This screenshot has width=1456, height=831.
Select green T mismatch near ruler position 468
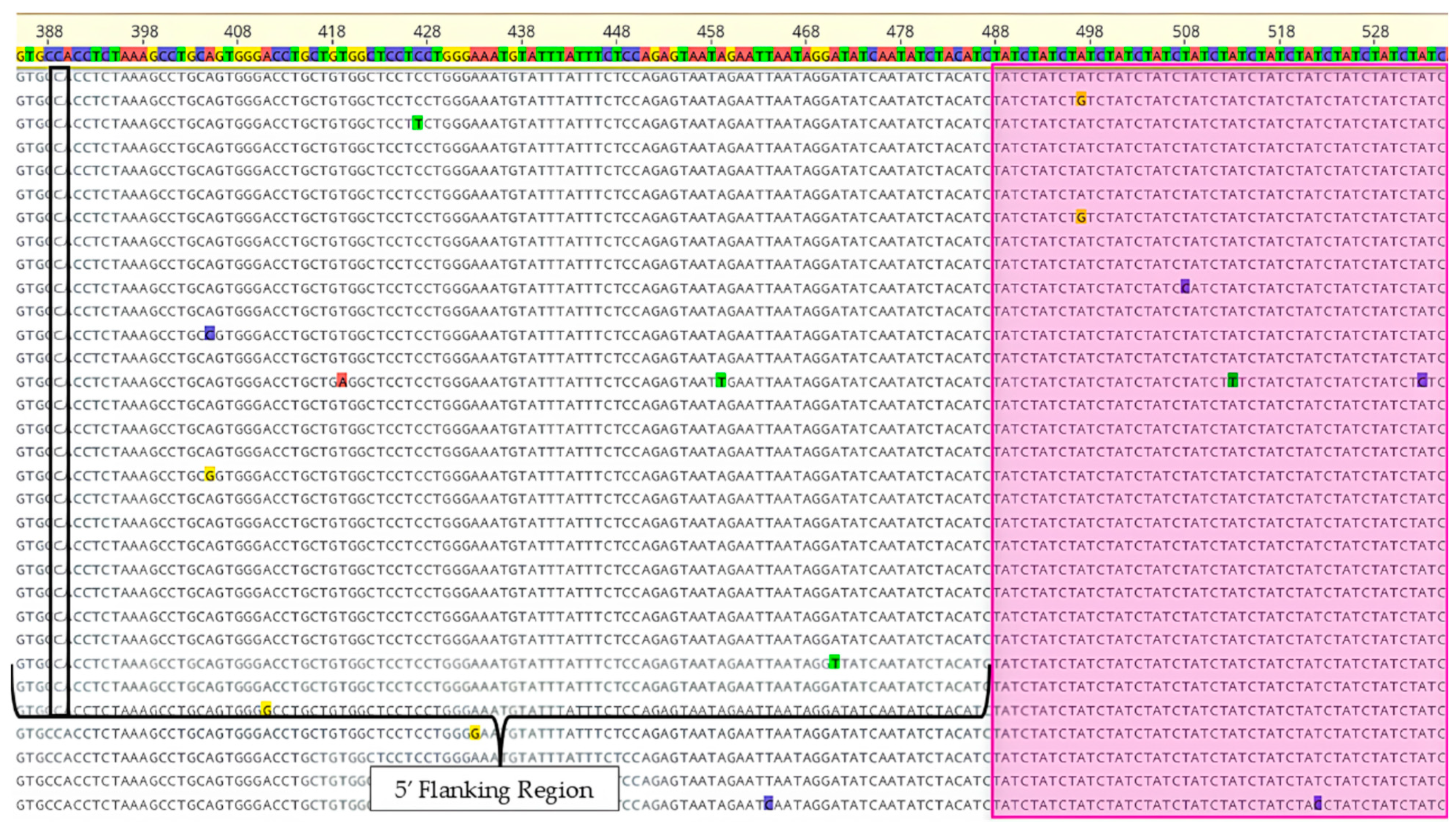pos(834,662)
